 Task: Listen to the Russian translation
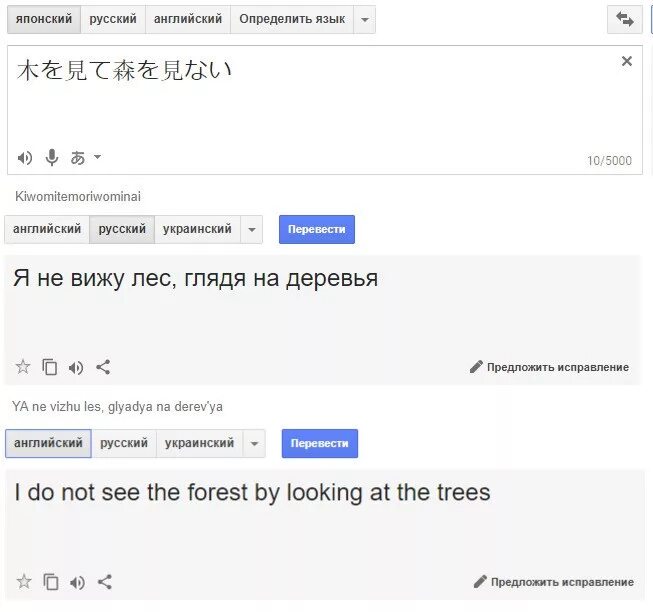coord(76,368)
